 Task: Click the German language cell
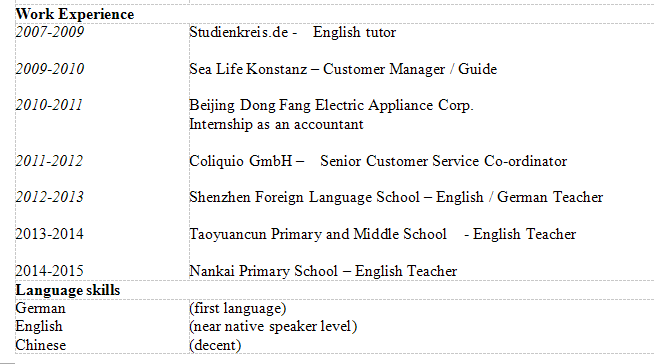[40, 309]
